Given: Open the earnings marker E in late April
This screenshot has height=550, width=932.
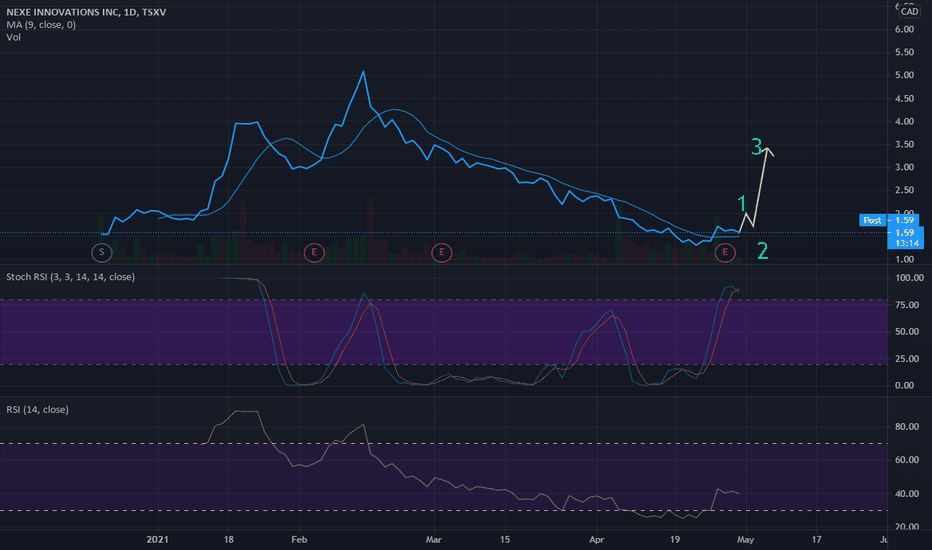Looking at the screenshot, I should pos(725,252).
